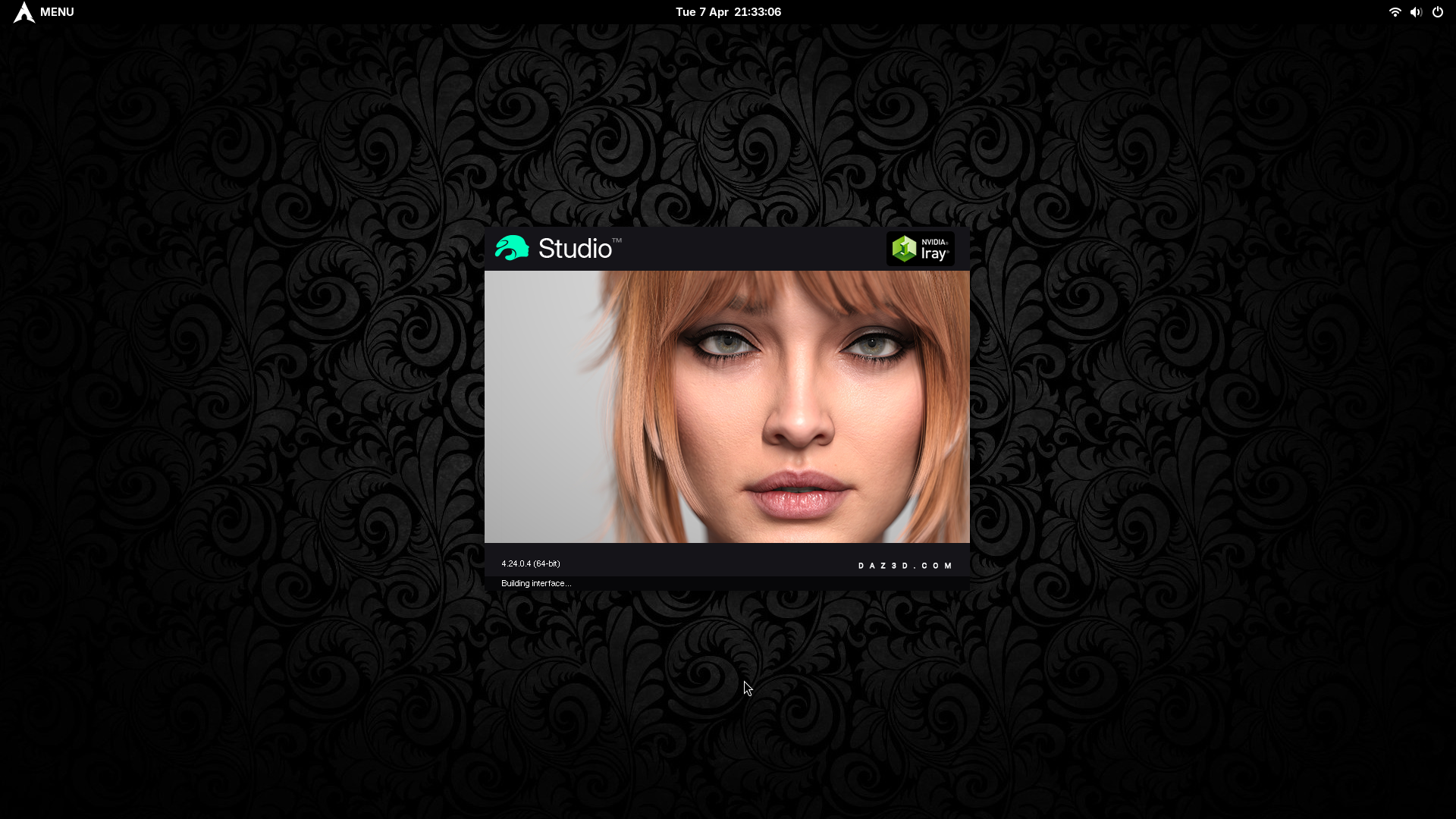Click the power button icon
Viewport: 1456px width, 819px height.
tap(1438, 12)
